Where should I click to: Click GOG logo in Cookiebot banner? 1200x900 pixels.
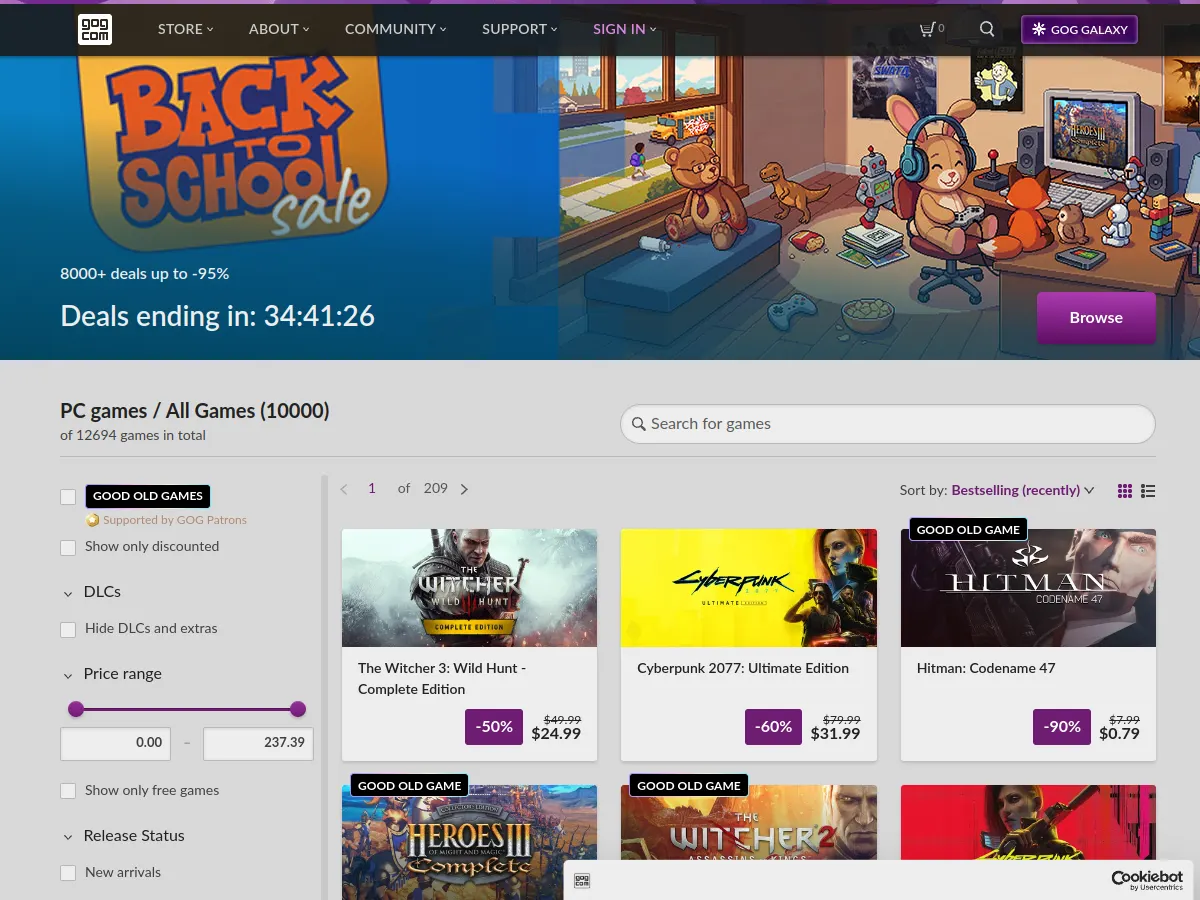point(582,880)
